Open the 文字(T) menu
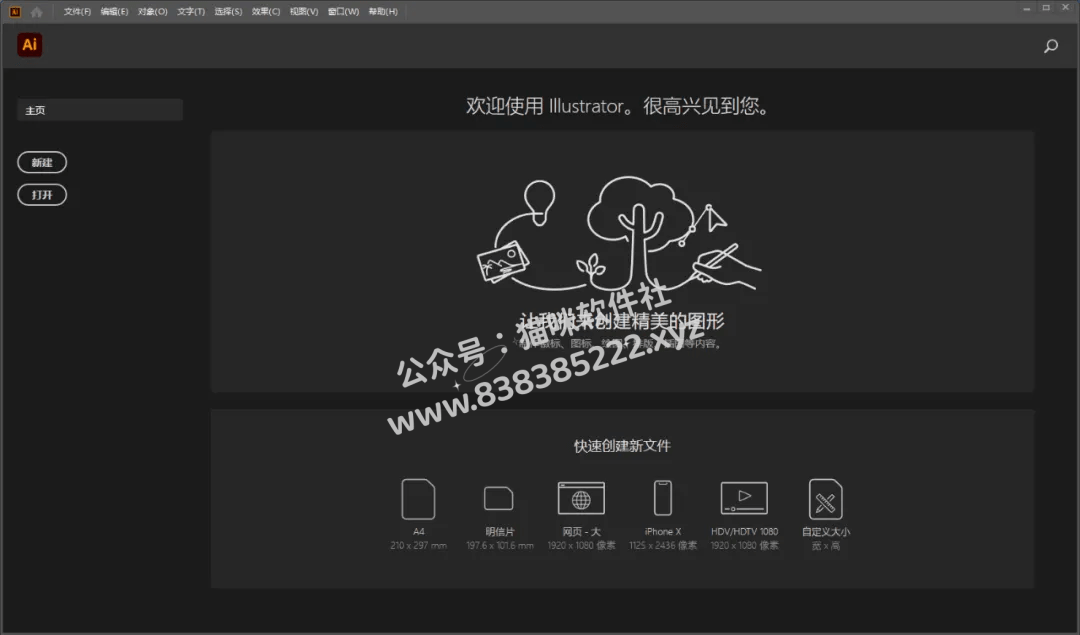This screenshot has width=1080, height=635. click(191, 12)
